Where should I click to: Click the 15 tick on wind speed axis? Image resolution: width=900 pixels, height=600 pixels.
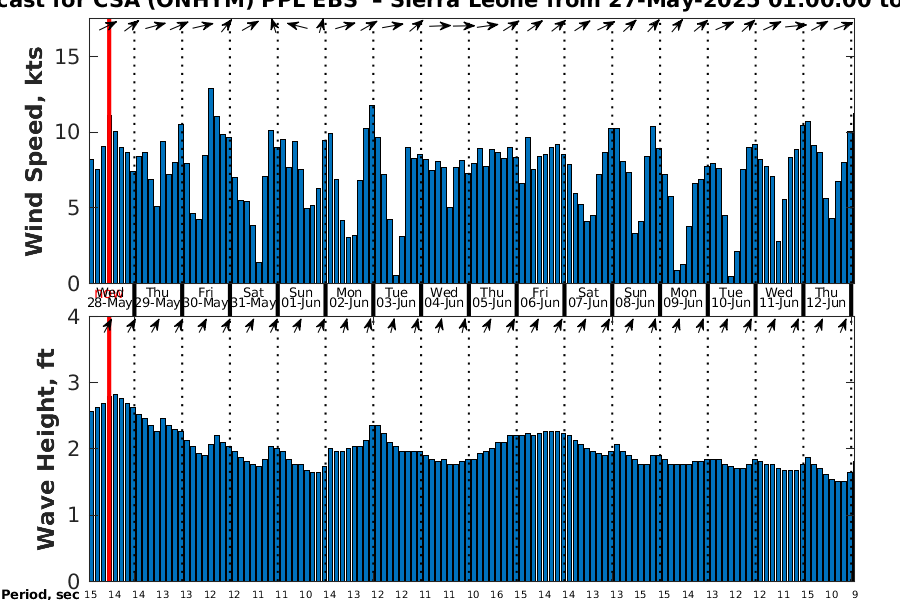68,56
